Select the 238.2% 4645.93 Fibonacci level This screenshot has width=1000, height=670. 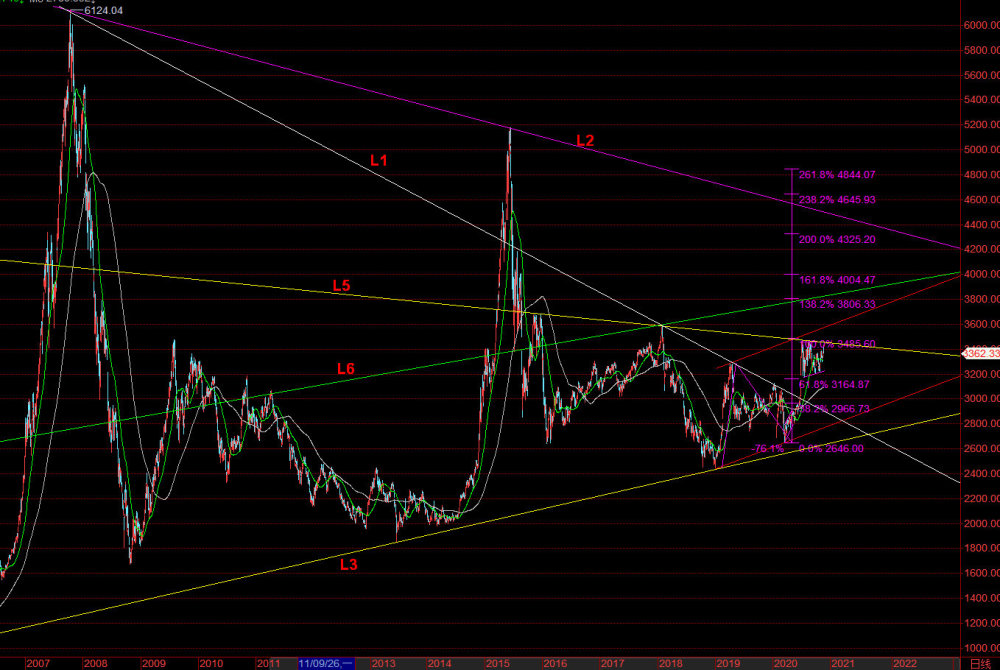(x=837, y=200)
